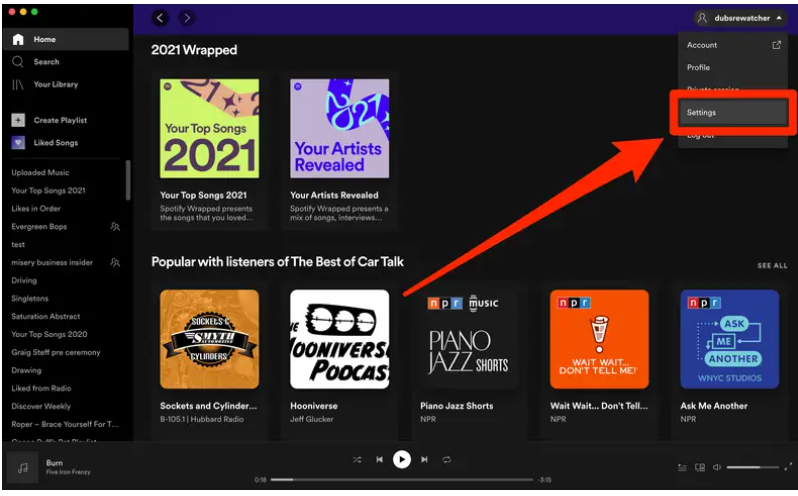Viewport: 798px width, 496px height.
Task: Click SEE ALL for Car Talk listeners
Action: coord(772,266)
